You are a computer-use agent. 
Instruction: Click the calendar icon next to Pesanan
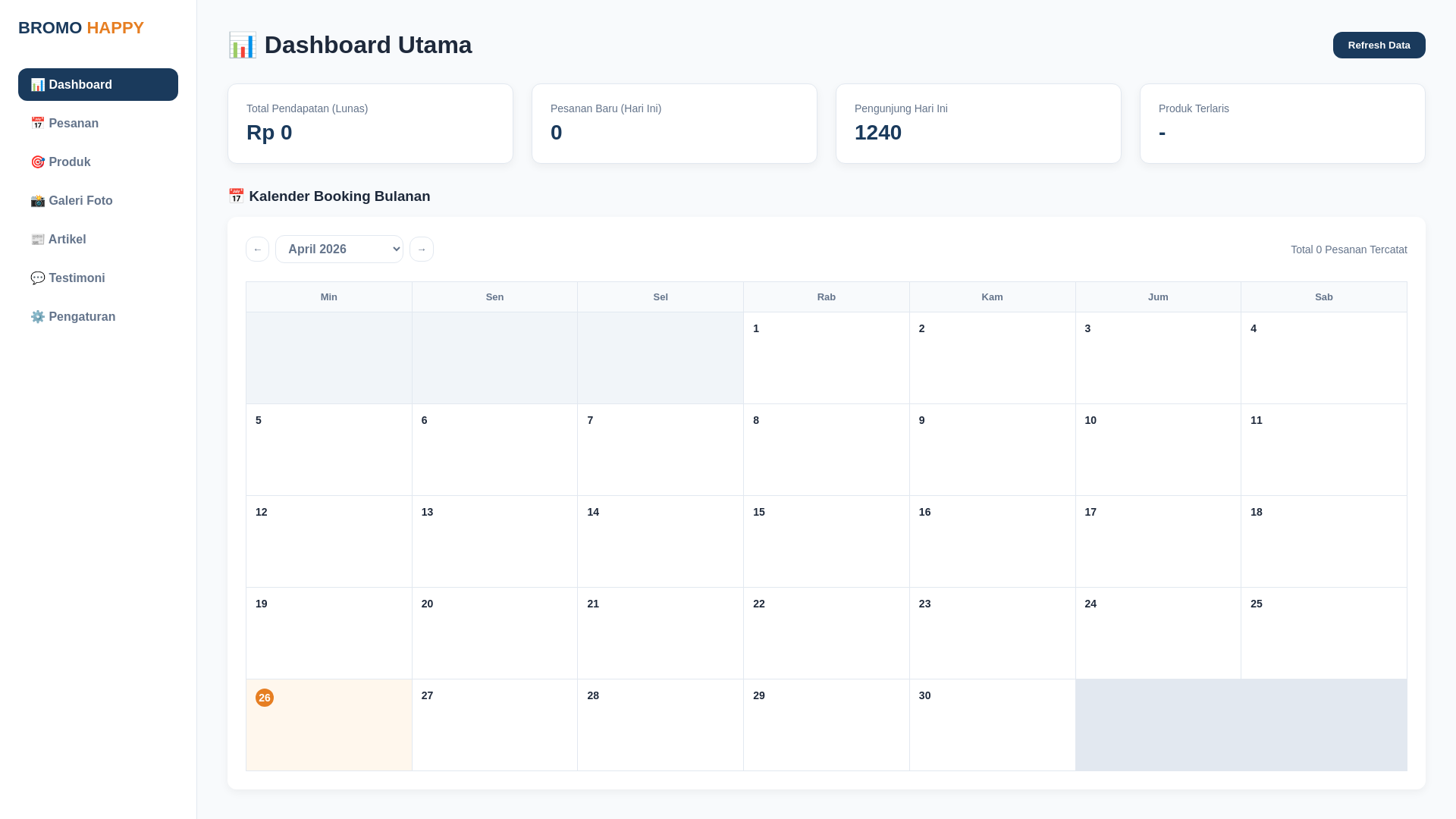(x=37, y=124)
